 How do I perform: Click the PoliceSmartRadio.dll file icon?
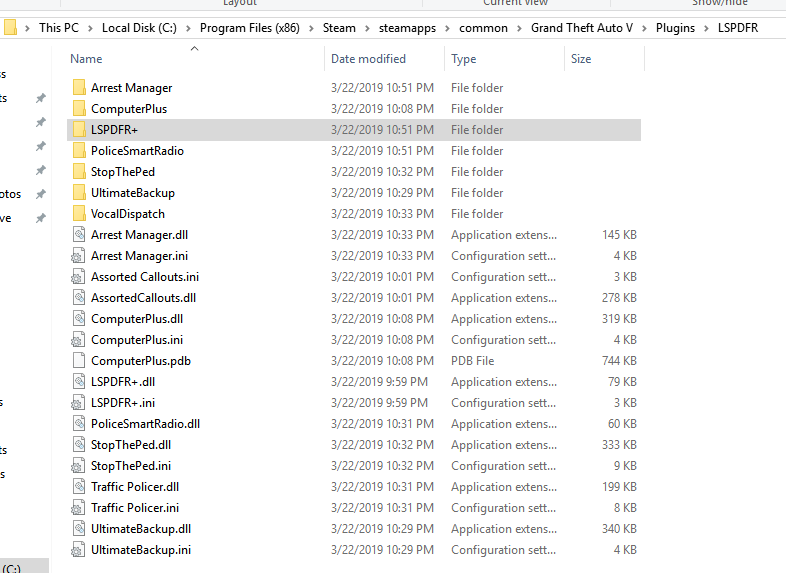point(79,424)
